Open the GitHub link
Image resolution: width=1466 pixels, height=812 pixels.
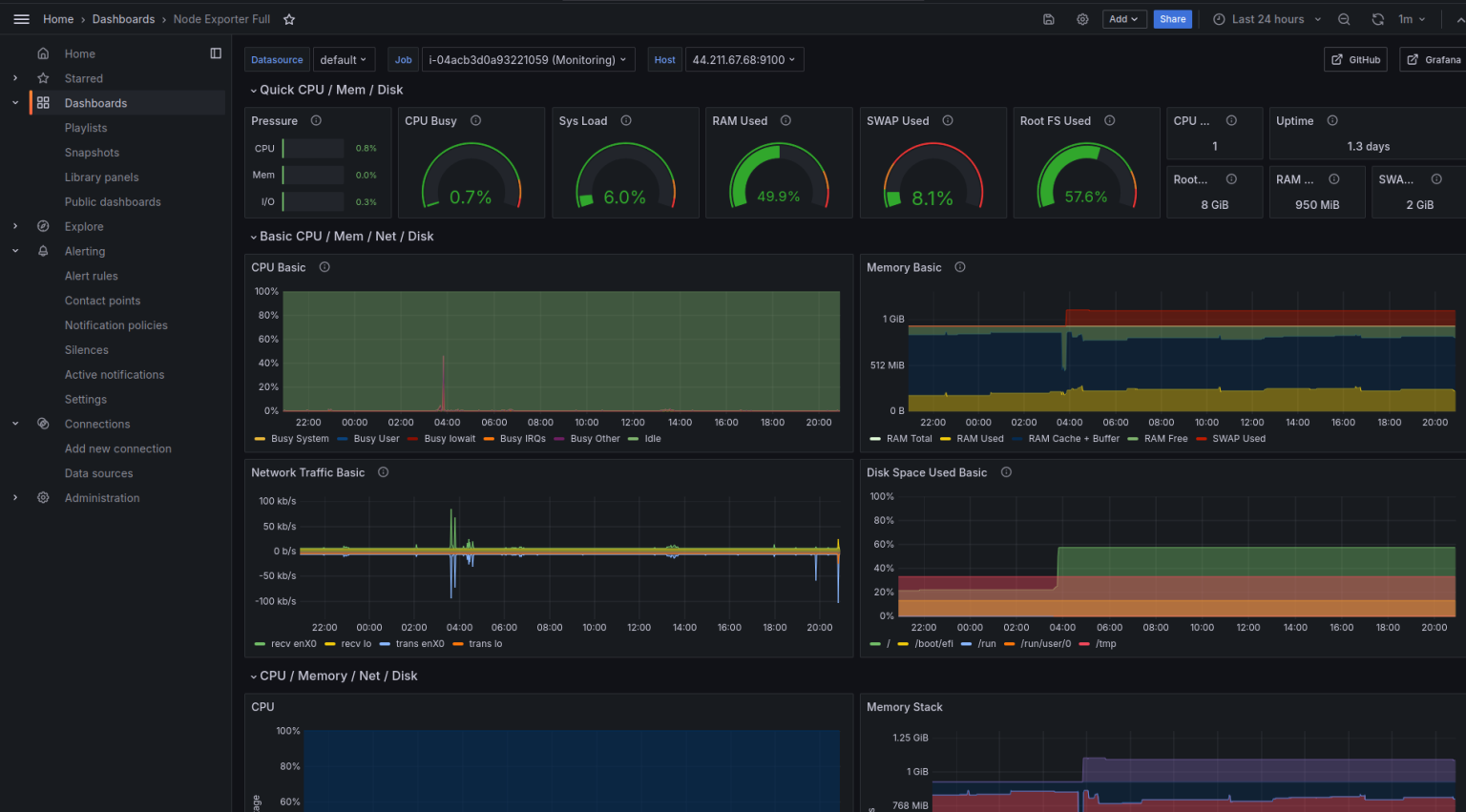coord(1355,59)
